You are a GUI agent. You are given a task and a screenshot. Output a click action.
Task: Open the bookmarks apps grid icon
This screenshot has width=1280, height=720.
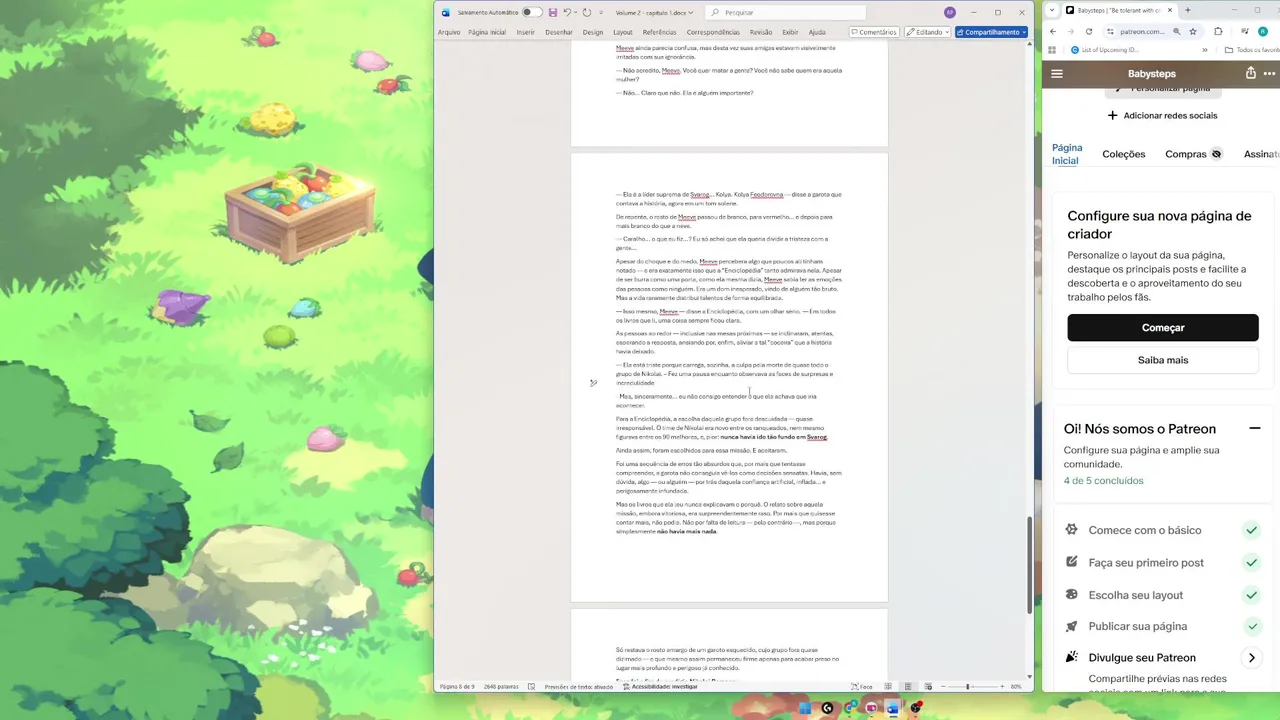(1052, 50)
